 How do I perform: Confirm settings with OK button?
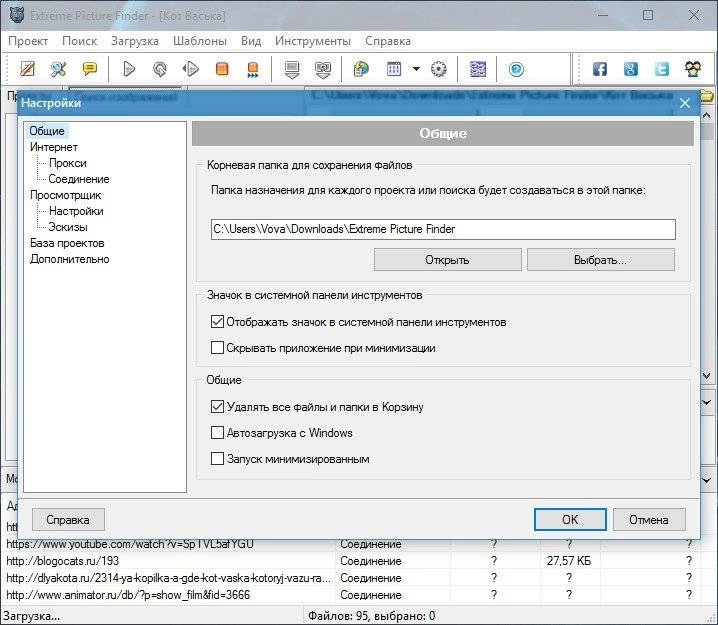pyautogui.click(x=570, y=520)
